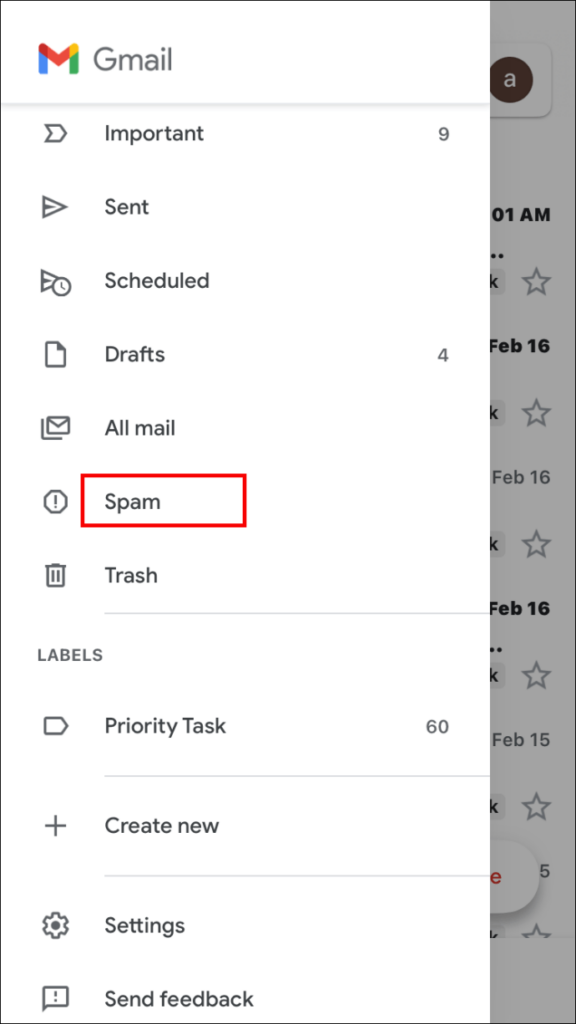Click the Create new label option

click(x=162, y=825)
